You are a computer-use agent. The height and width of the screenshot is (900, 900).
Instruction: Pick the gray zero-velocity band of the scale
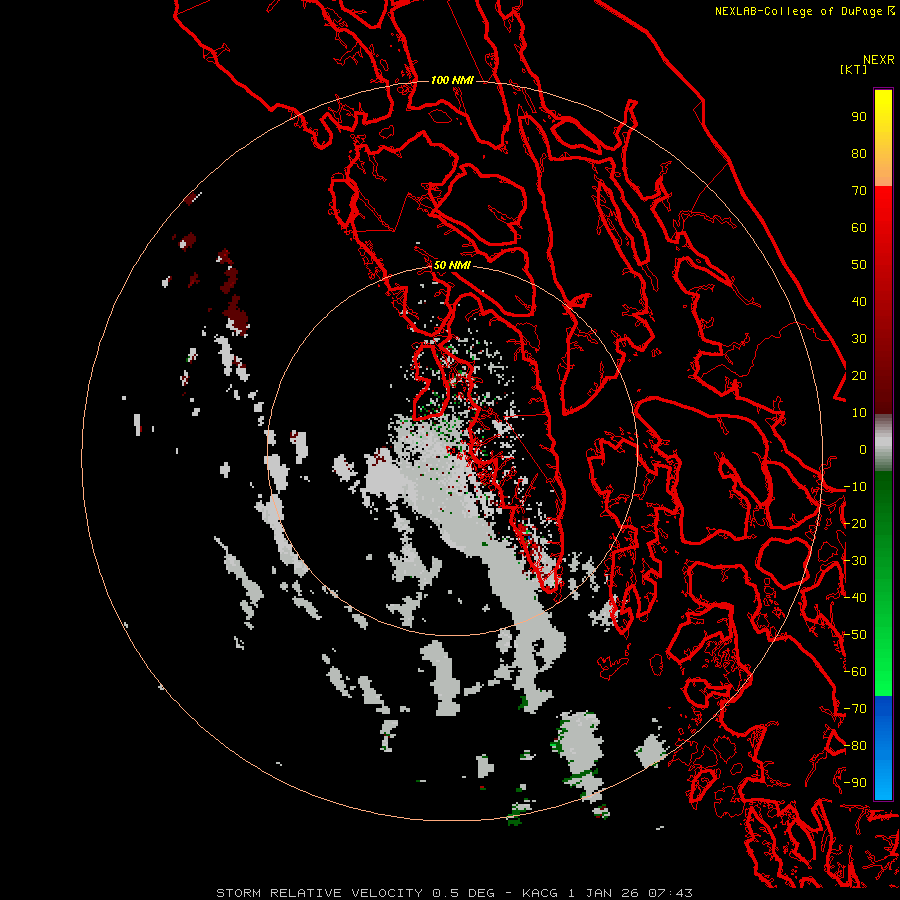pos(883,443)
